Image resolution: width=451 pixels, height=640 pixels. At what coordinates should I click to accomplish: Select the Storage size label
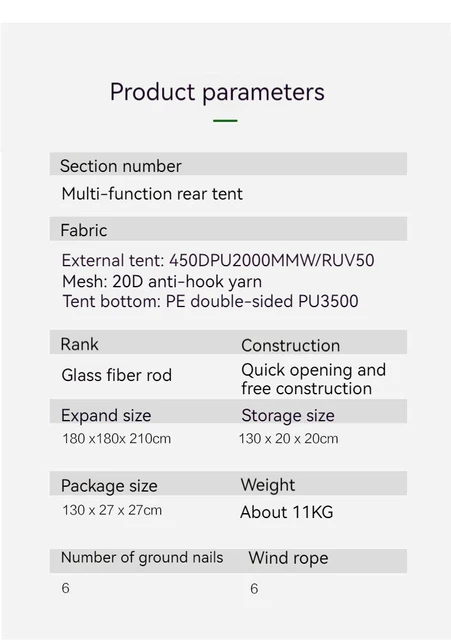(x=288, y=416)
